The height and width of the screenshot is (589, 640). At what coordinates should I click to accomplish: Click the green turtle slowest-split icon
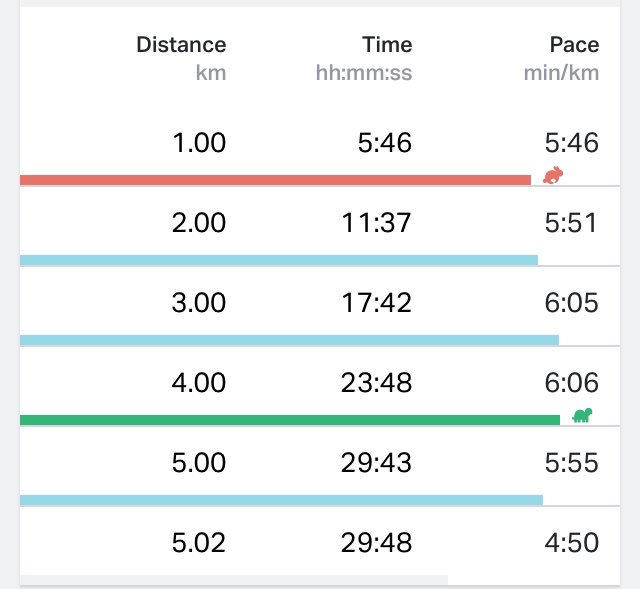pyautogui.click(x=582, y=415)
